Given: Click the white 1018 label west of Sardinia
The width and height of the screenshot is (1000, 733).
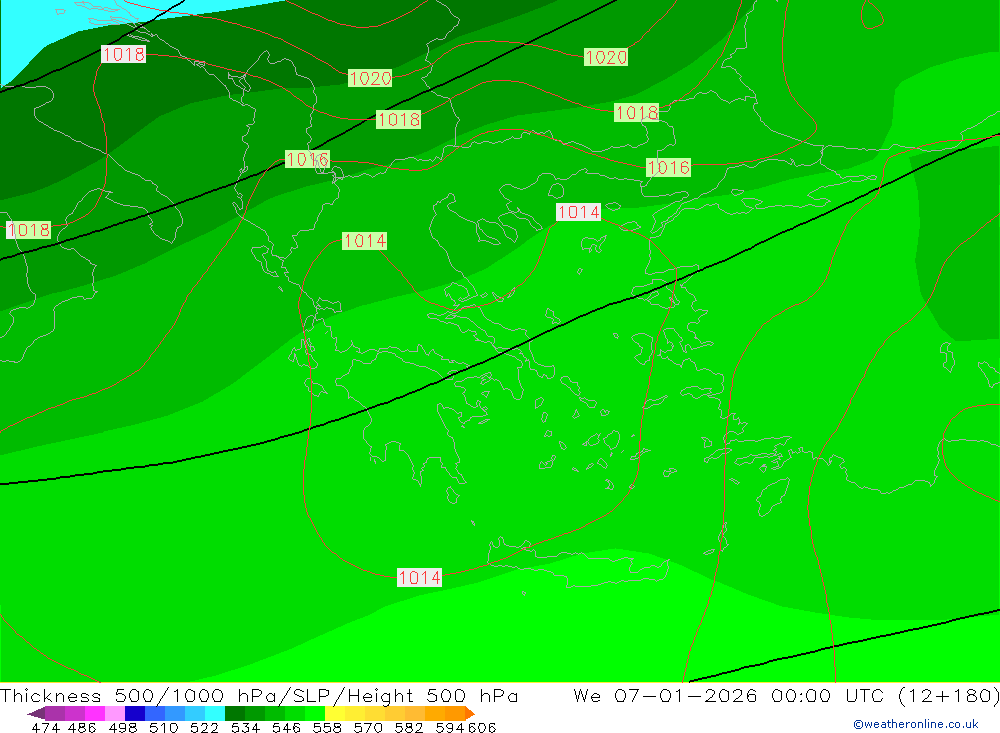Looking at the screenshot, I should click(x=29, y=230).
